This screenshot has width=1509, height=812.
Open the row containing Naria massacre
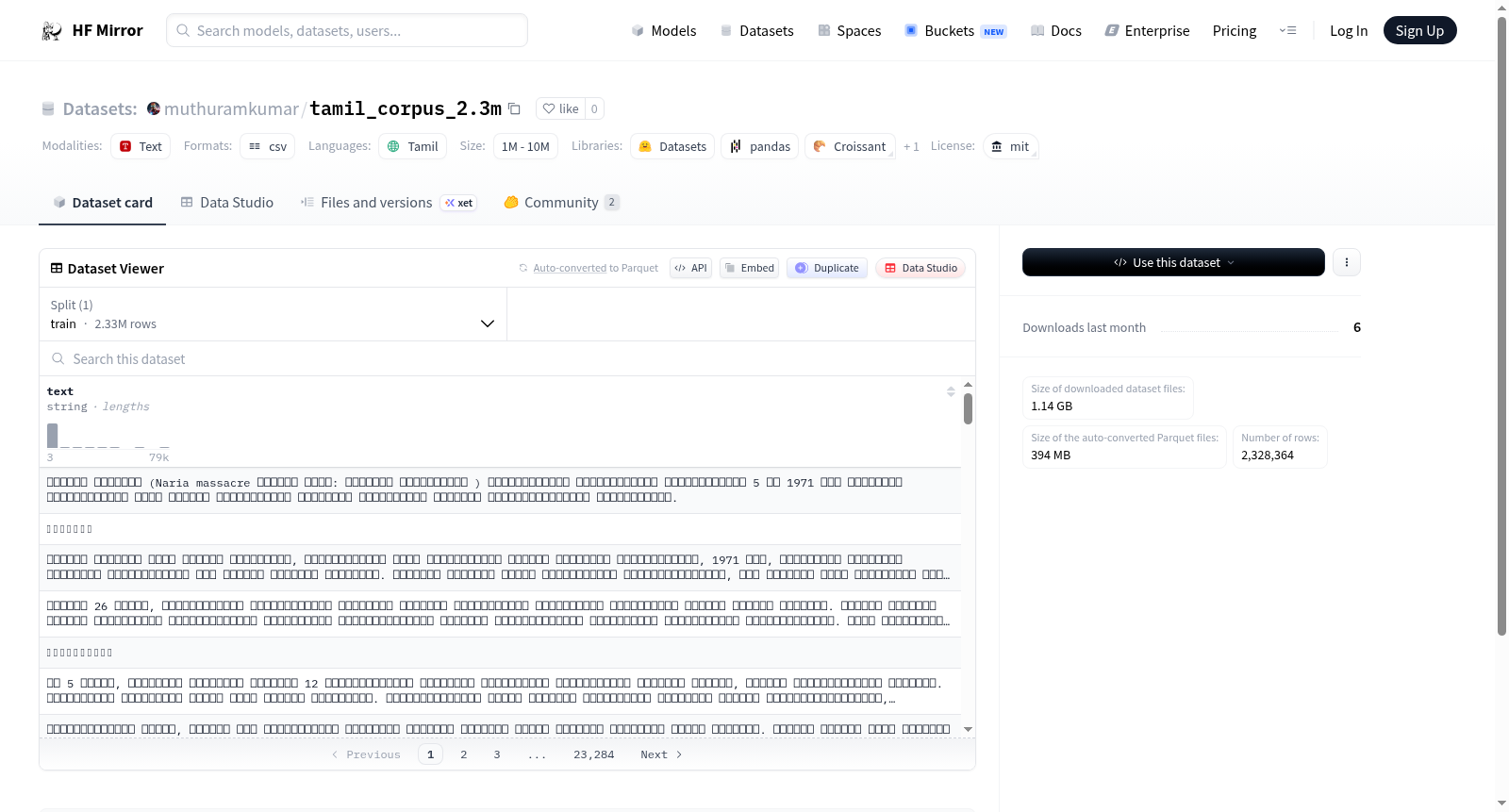click(500, 490)
